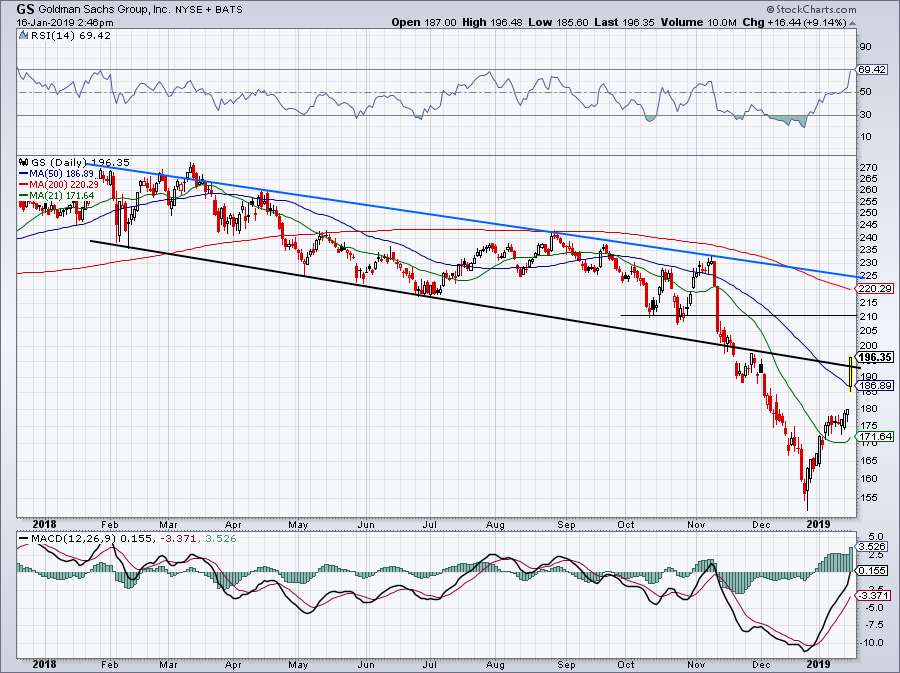Click the -10.0 label on MACD axis
Viewport: 900px width, 673px height.
[x=871, y=643]
